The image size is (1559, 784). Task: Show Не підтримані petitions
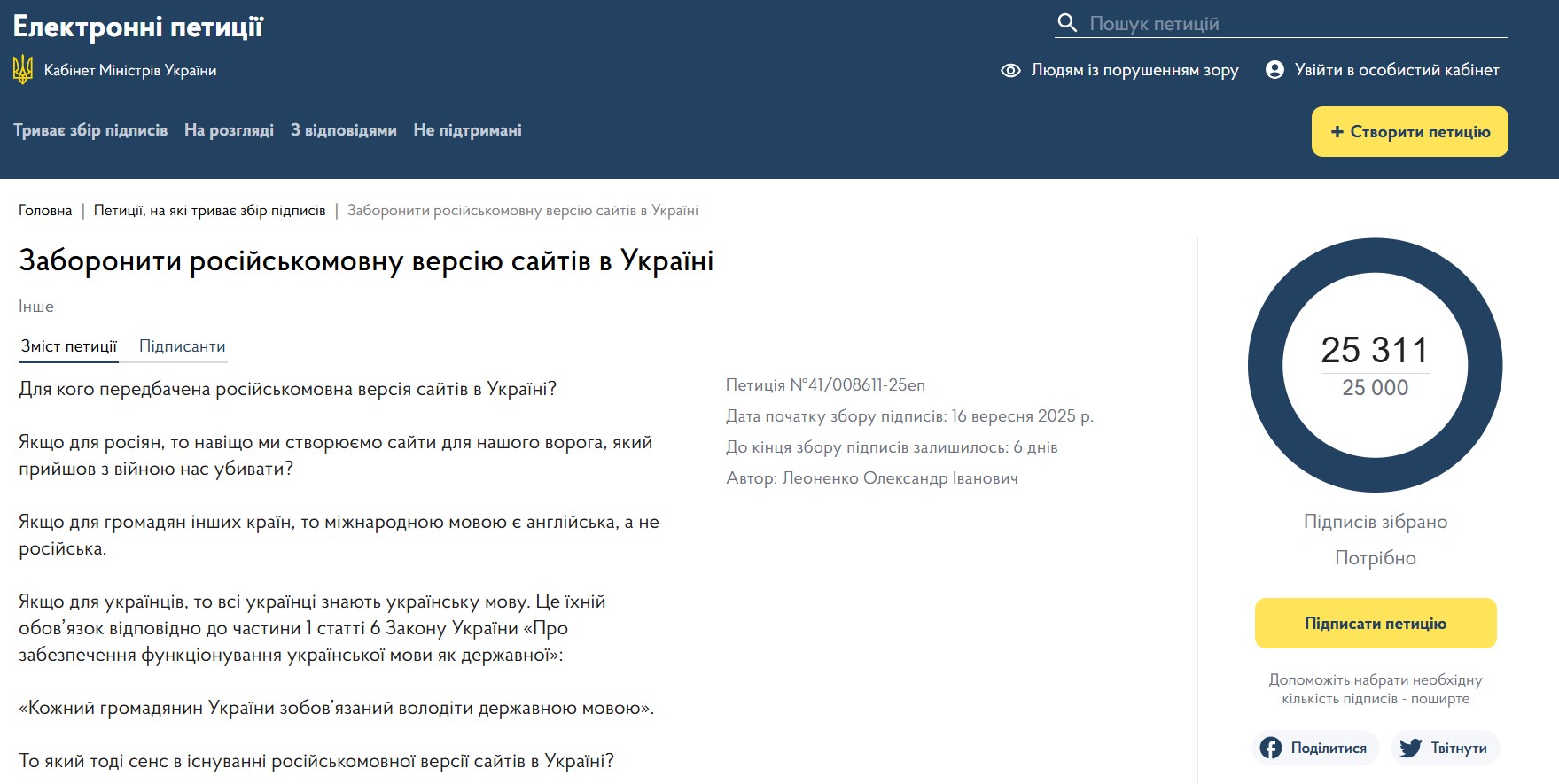(x=467, y=130)
